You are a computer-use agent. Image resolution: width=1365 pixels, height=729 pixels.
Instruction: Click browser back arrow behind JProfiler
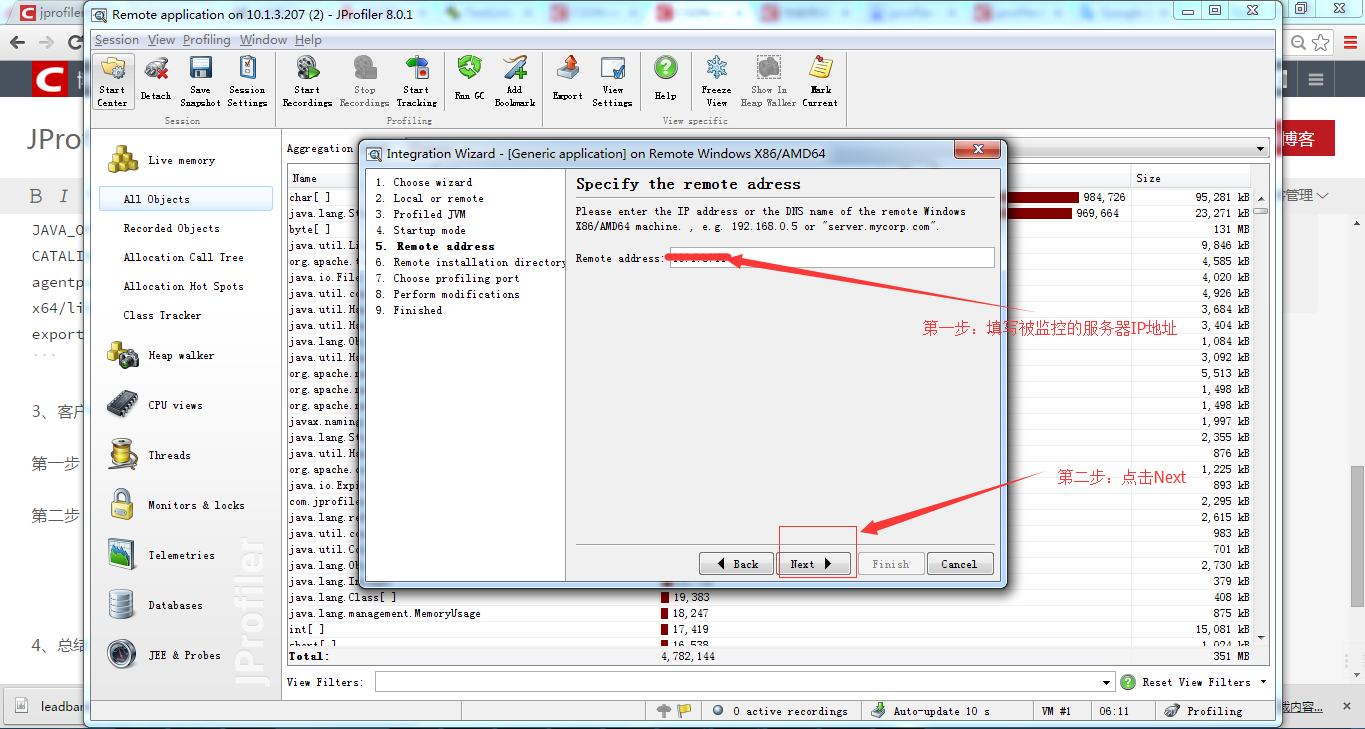point(17,42)
